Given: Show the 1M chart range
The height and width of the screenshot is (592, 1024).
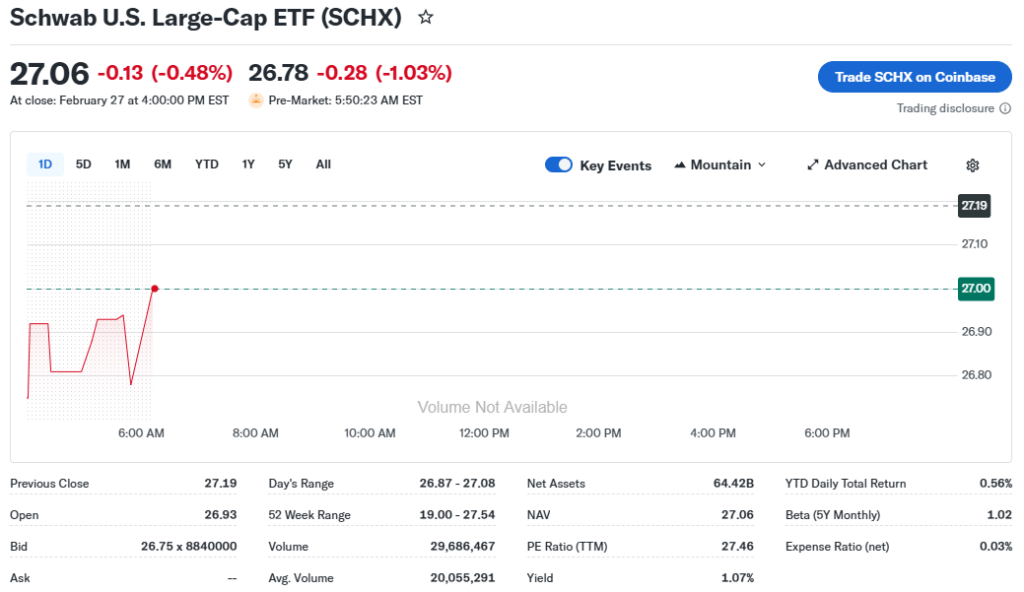Looking at the screenshot, I should pyautogui.click(x=122, y=164).
